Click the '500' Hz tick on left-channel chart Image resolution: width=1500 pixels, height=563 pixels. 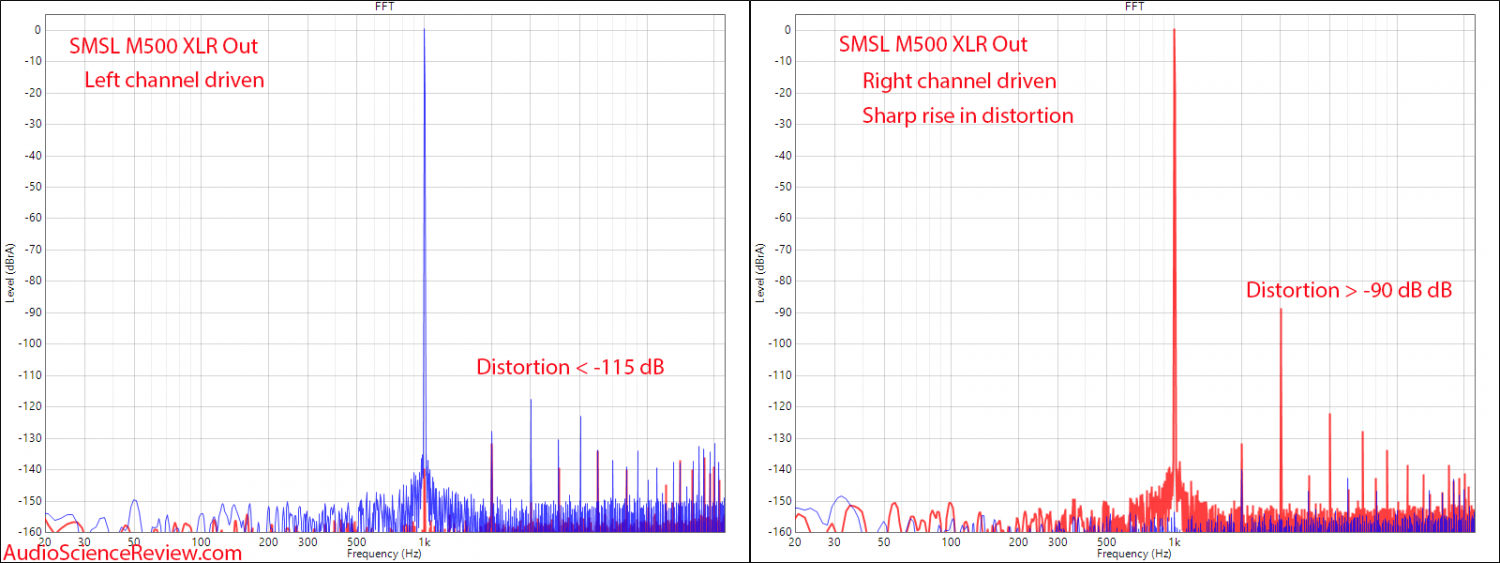click(356, 542)
